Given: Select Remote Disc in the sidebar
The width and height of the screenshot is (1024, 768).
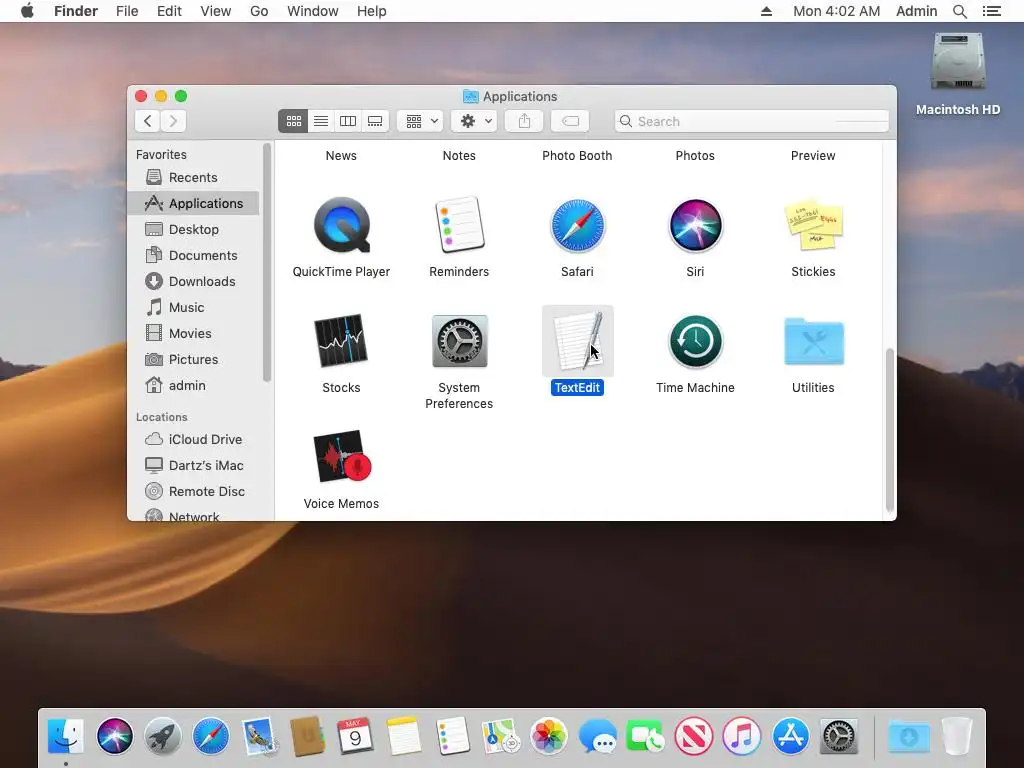Looking at the screenshot, I should coord(194,492).
